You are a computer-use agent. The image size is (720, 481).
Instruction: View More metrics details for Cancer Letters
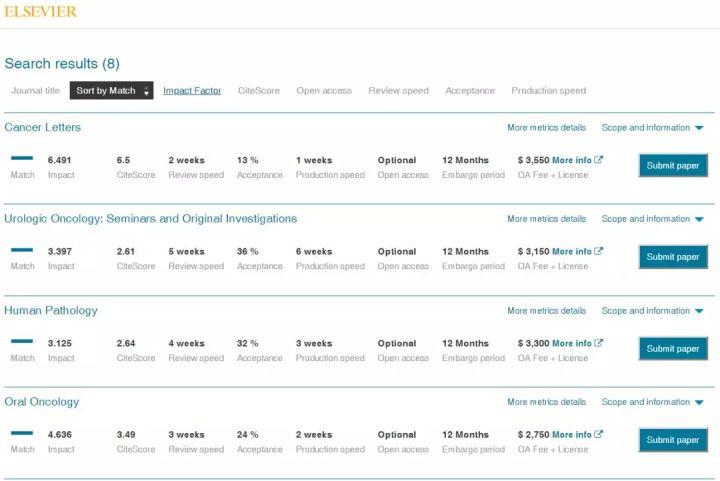(546, 128)
